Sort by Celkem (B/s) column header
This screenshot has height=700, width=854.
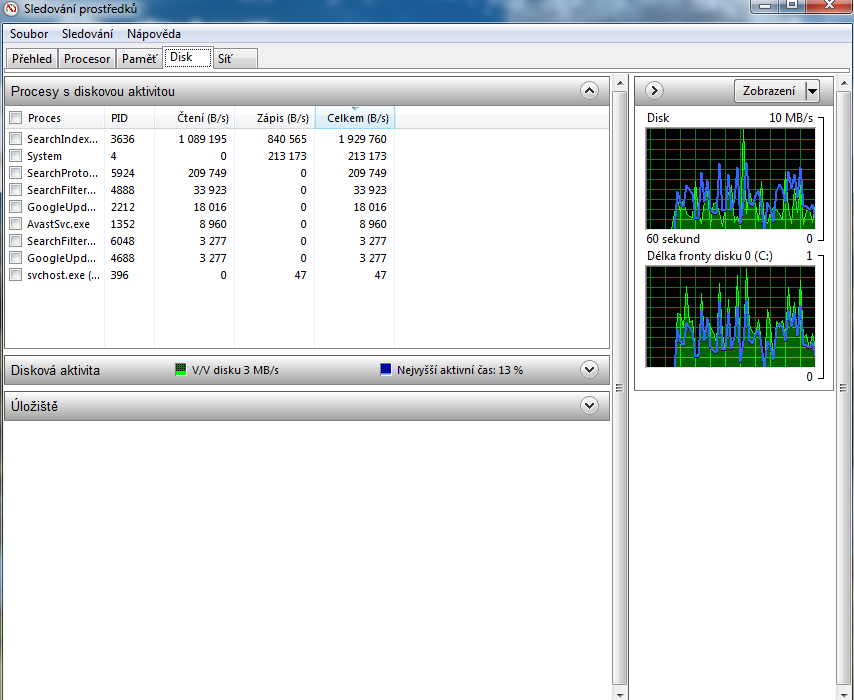[357, 118]
